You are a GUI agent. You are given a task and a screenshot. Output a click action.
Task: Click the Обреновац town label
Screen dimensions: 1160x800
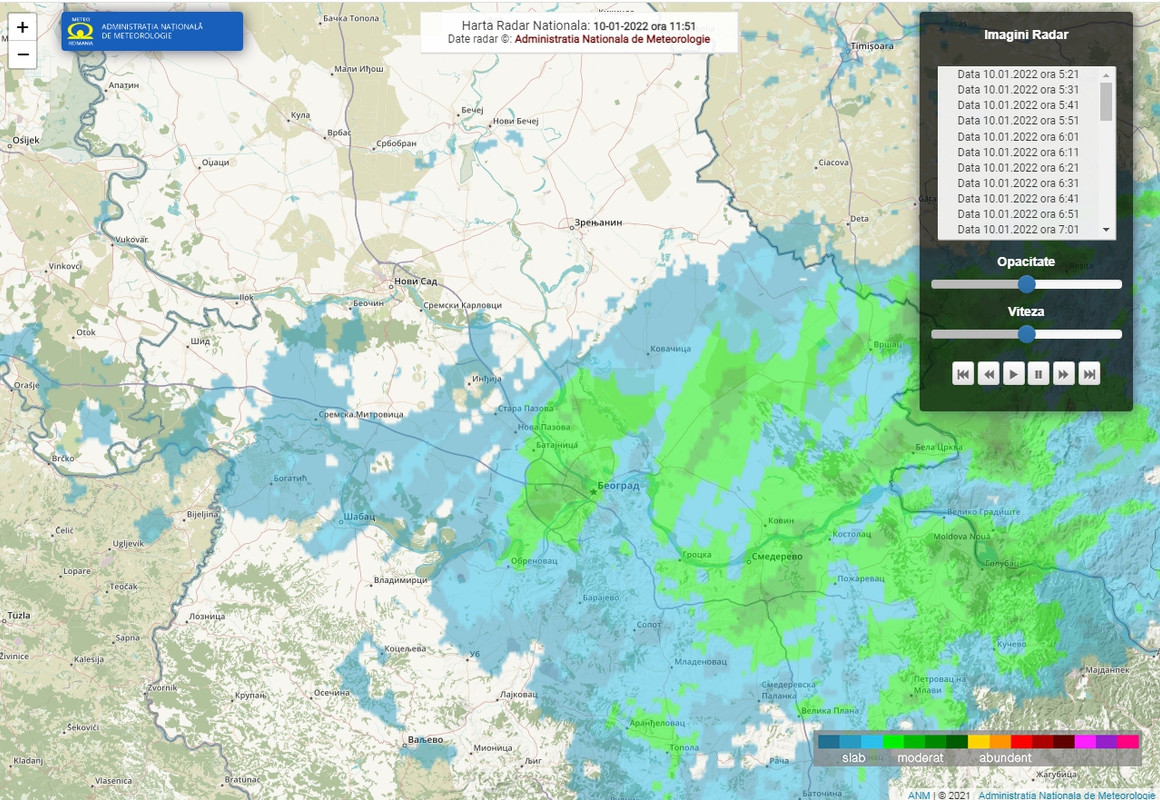pyautogui.click(x=534, y=561)
